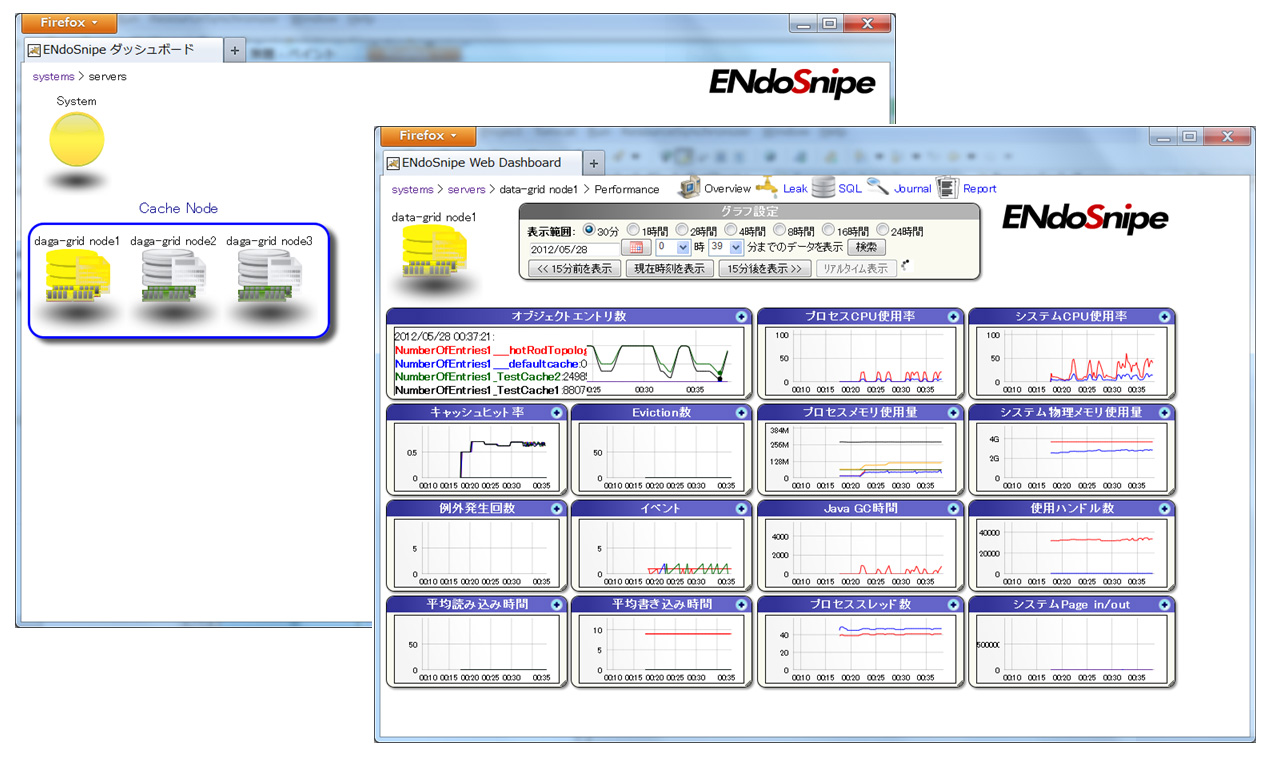Image resolution: width=1275 pixels, height=758 pixels.
Task: Click the red NumberOfEntries1___hotRodTopolog legend entry
Action: click(491, 351)
